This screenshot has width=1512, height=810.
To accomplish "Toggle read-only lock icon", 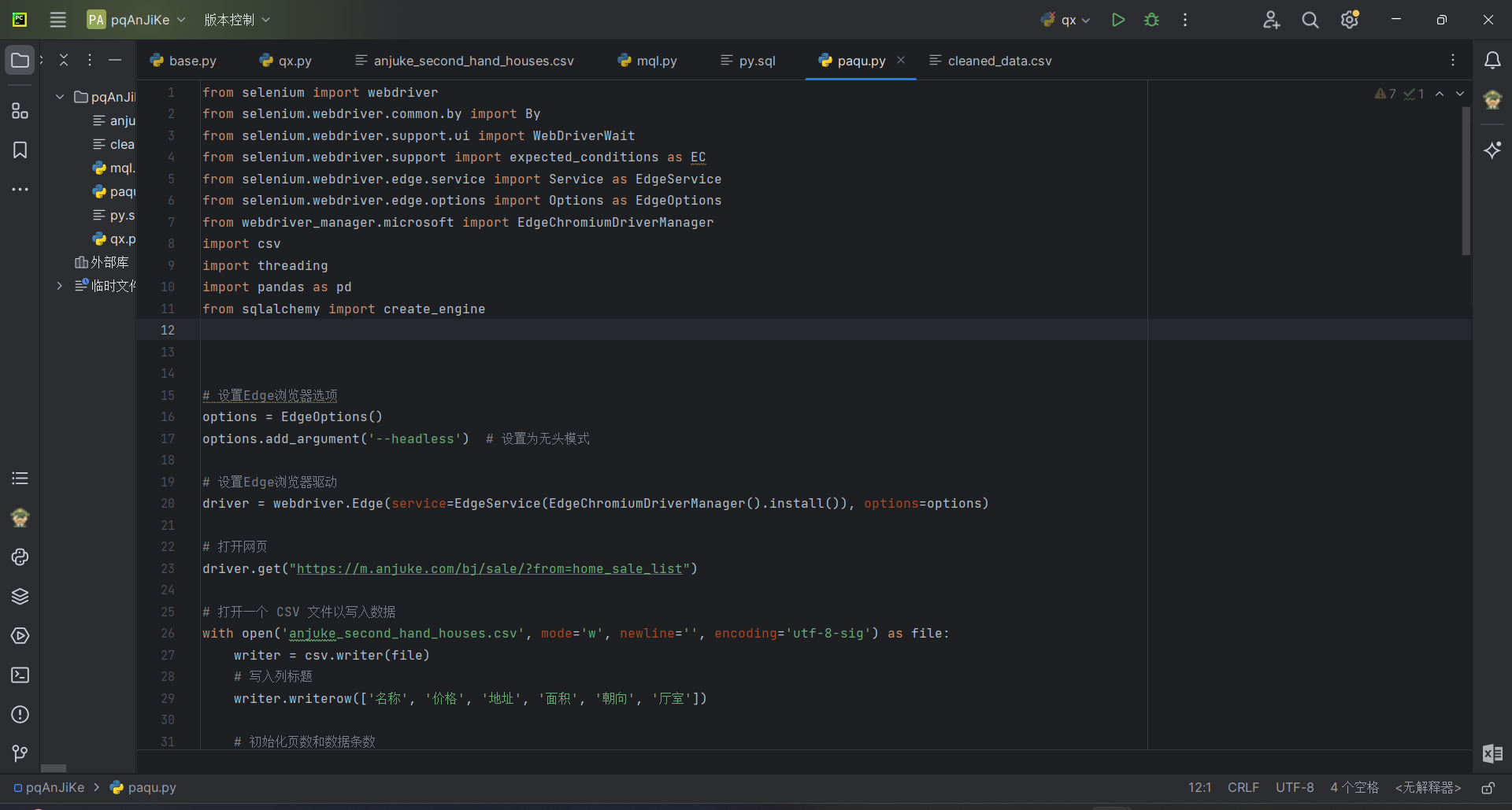I will tap(1488, 787).
